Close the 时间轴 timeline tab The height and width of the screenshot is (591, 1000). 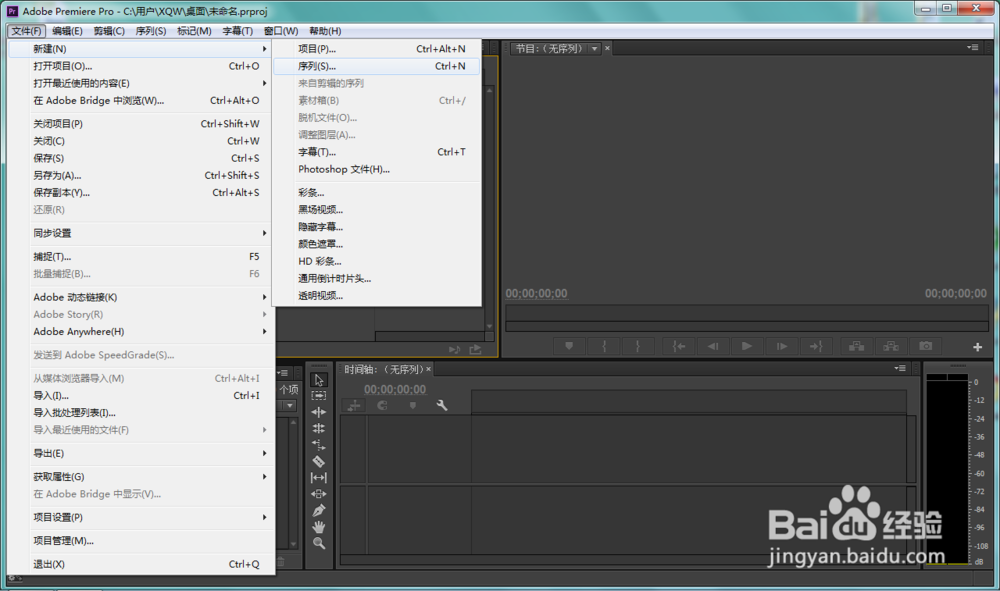click(429, 369)
